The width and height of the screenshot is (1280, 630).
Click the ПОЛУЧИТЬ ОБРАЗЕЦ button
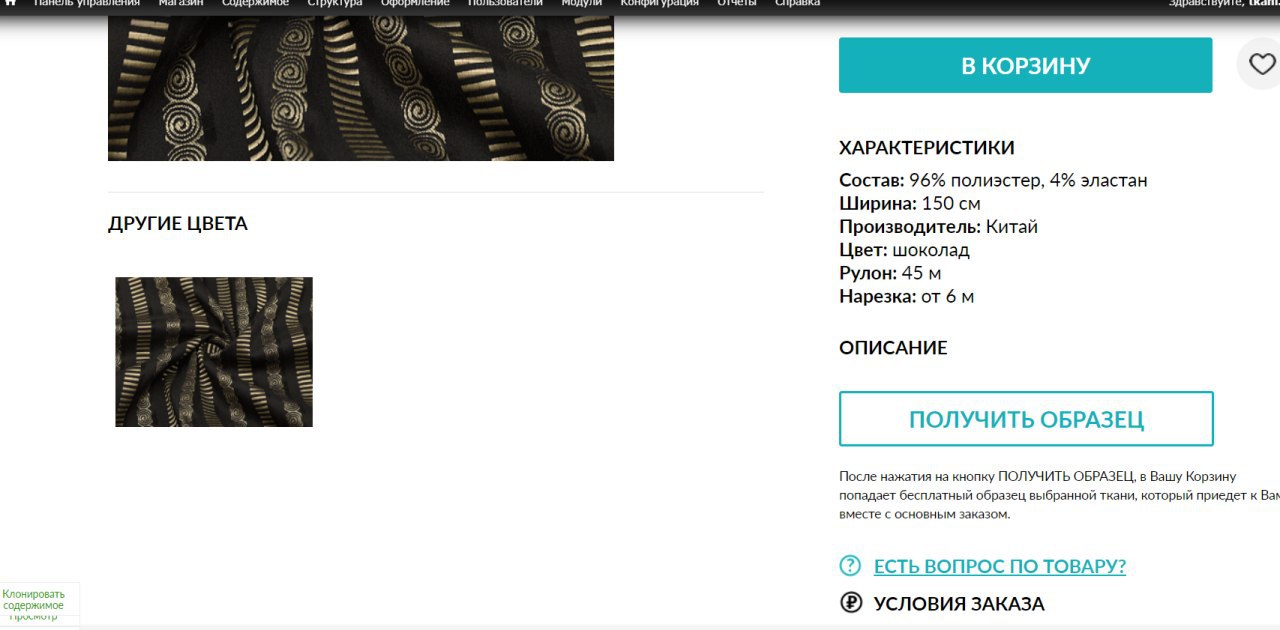tap(1026, 419)
